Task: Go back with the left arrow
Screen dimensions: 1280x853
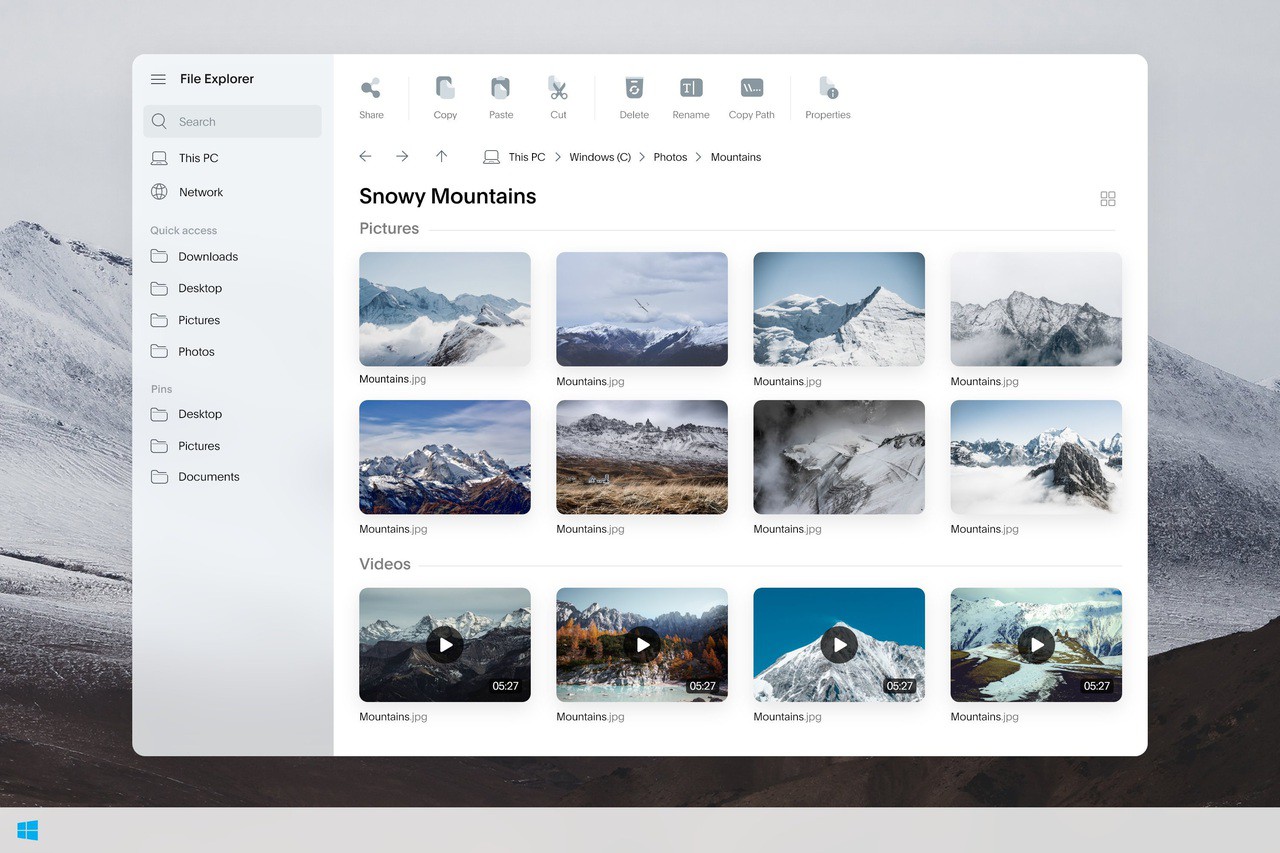Action: pos(365,157)
